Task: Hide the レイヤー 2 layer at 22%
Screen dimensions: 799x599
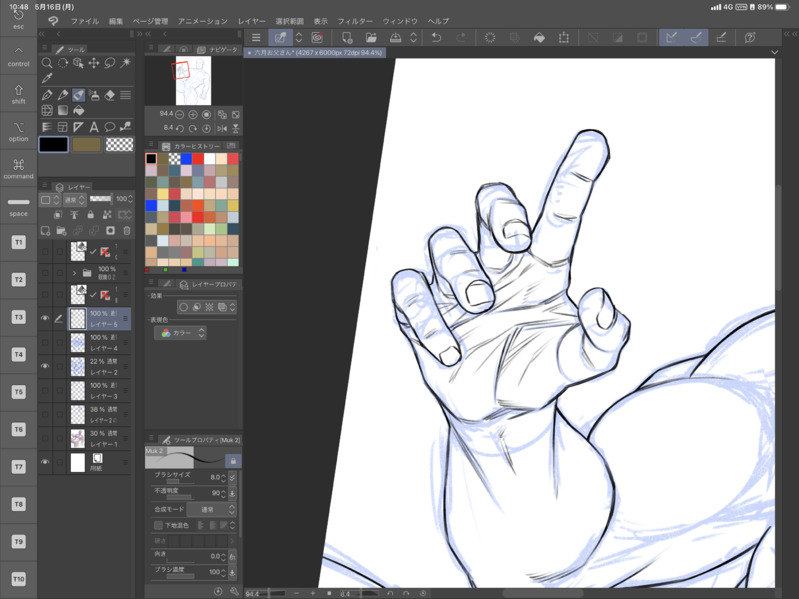Action: [x=45, y=366]
